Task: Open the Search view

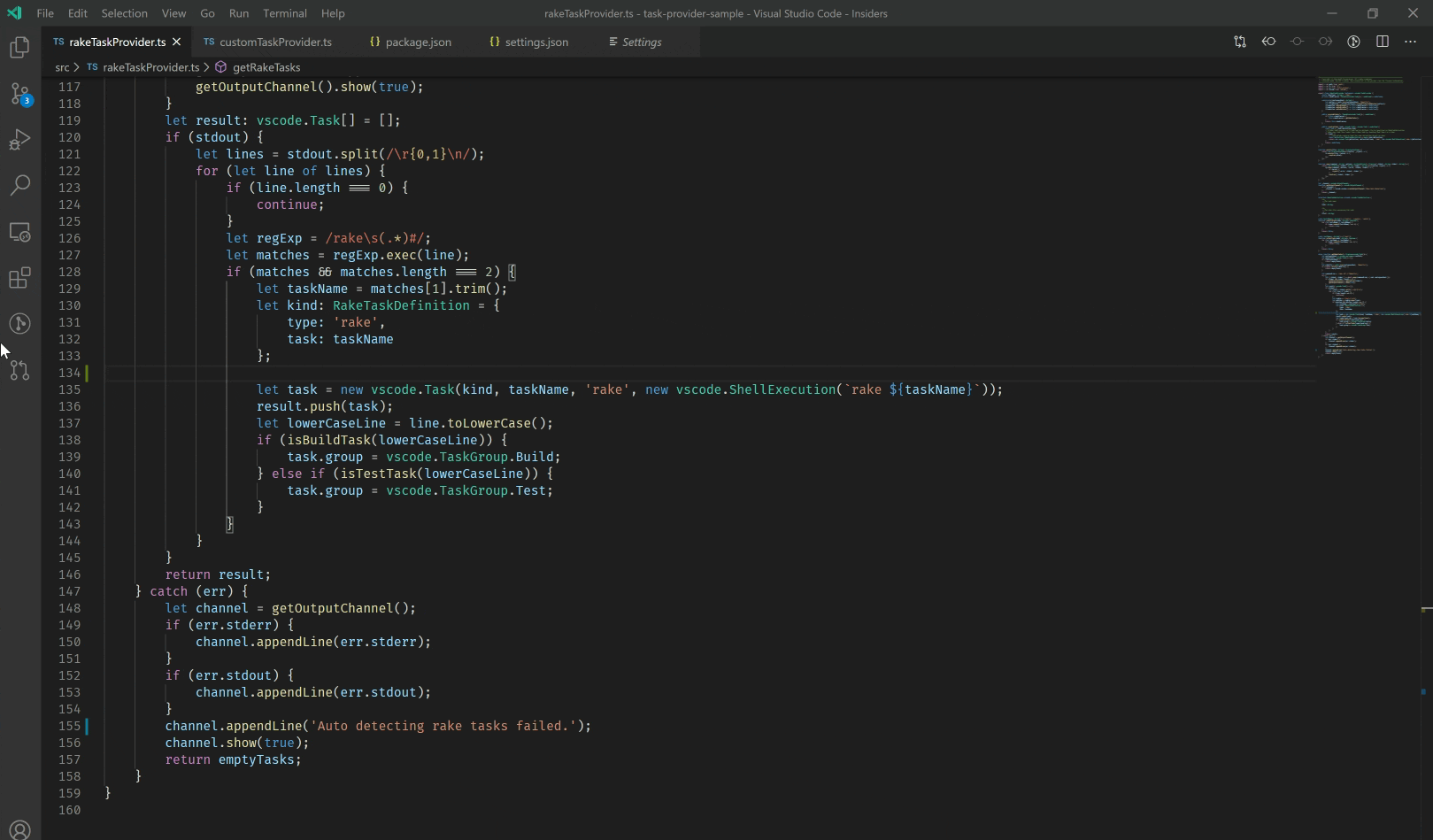Action: (x=19, y=185)
